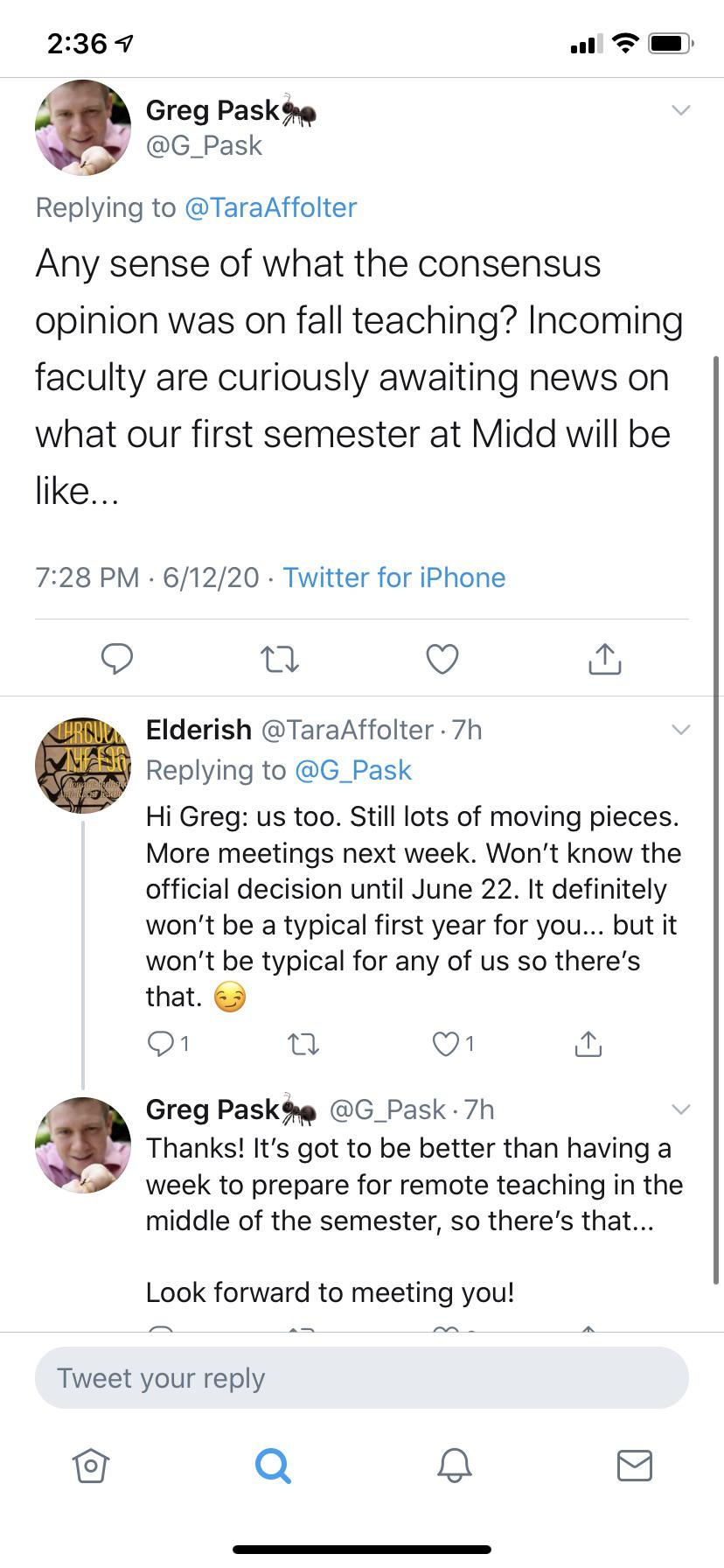Share Elderish's reply tweet
This screenshot has width=724, height=1568.
pyautogui.click(x=588, y=1043)
